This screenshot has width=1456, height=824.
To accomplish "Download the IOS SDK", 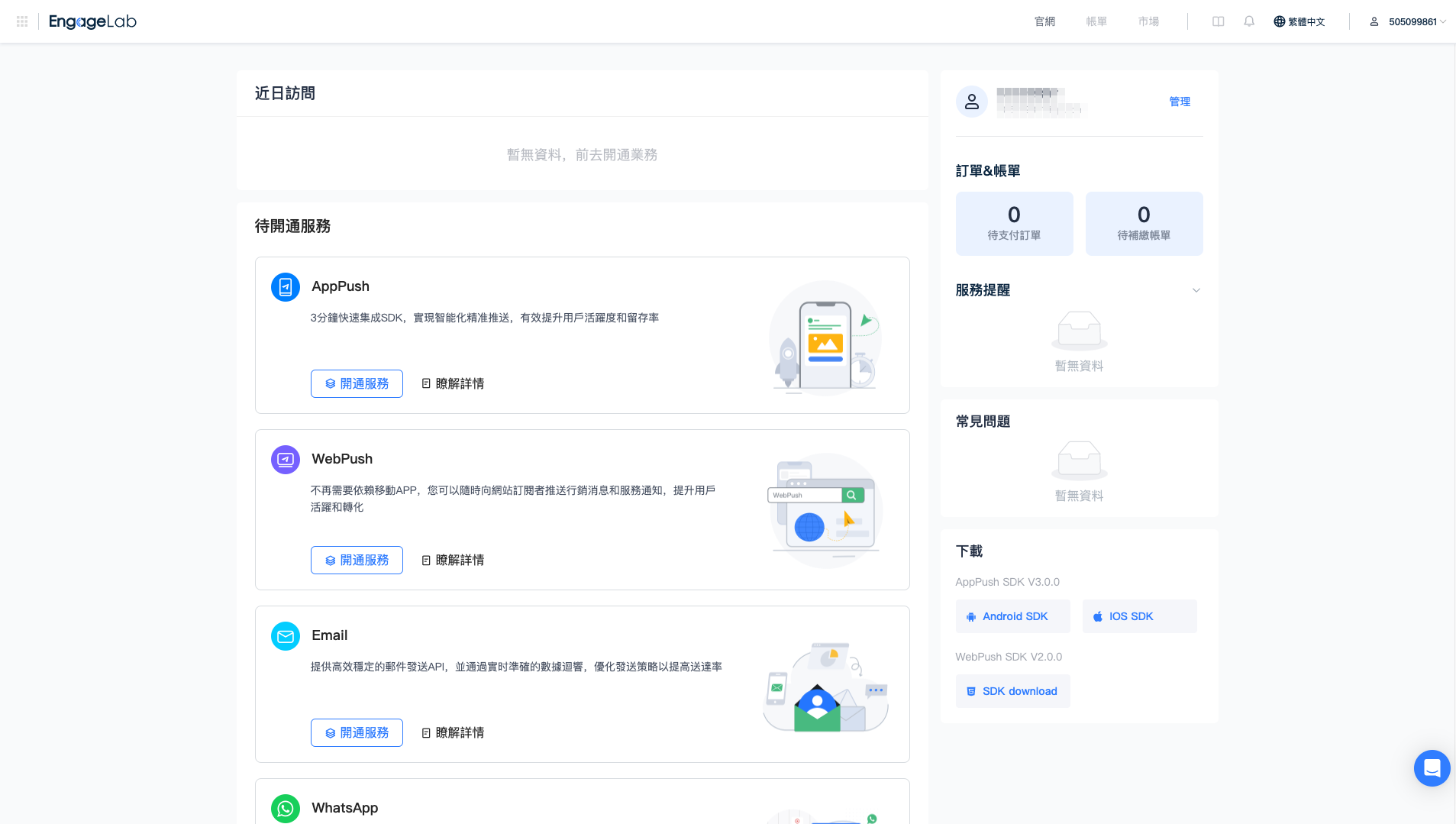I will (1140, 616).
